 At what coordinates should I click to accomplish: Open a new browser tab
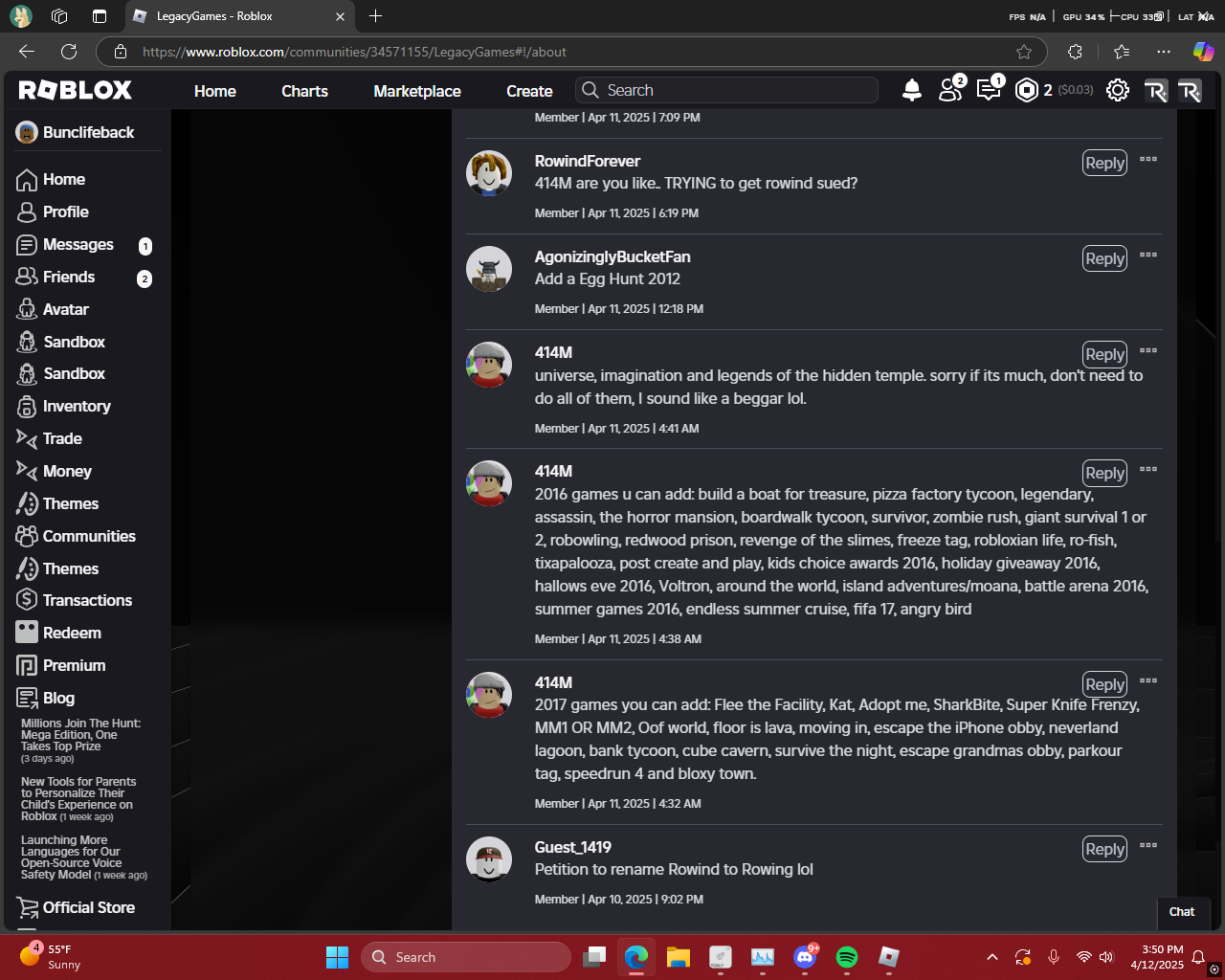click(375, 16)
